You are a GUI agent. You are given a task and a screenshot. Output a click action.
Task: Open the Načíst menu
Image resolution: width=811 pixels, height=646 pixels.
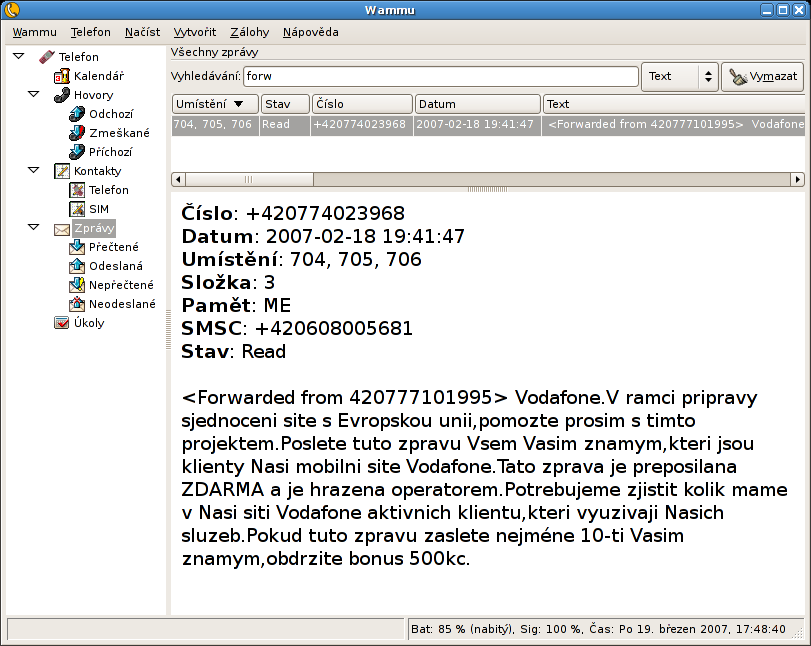tap(142, 32)
